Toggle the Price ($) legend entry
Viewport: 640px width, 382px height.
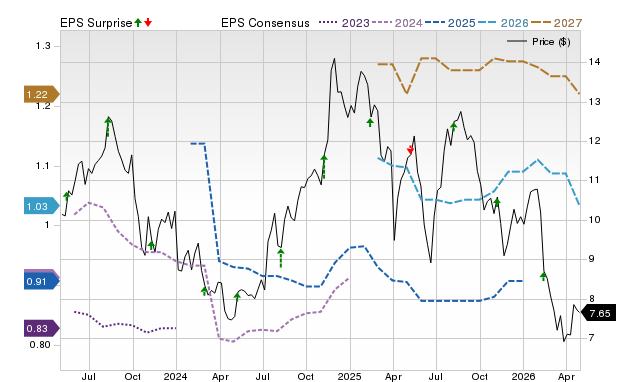[538, 42]
